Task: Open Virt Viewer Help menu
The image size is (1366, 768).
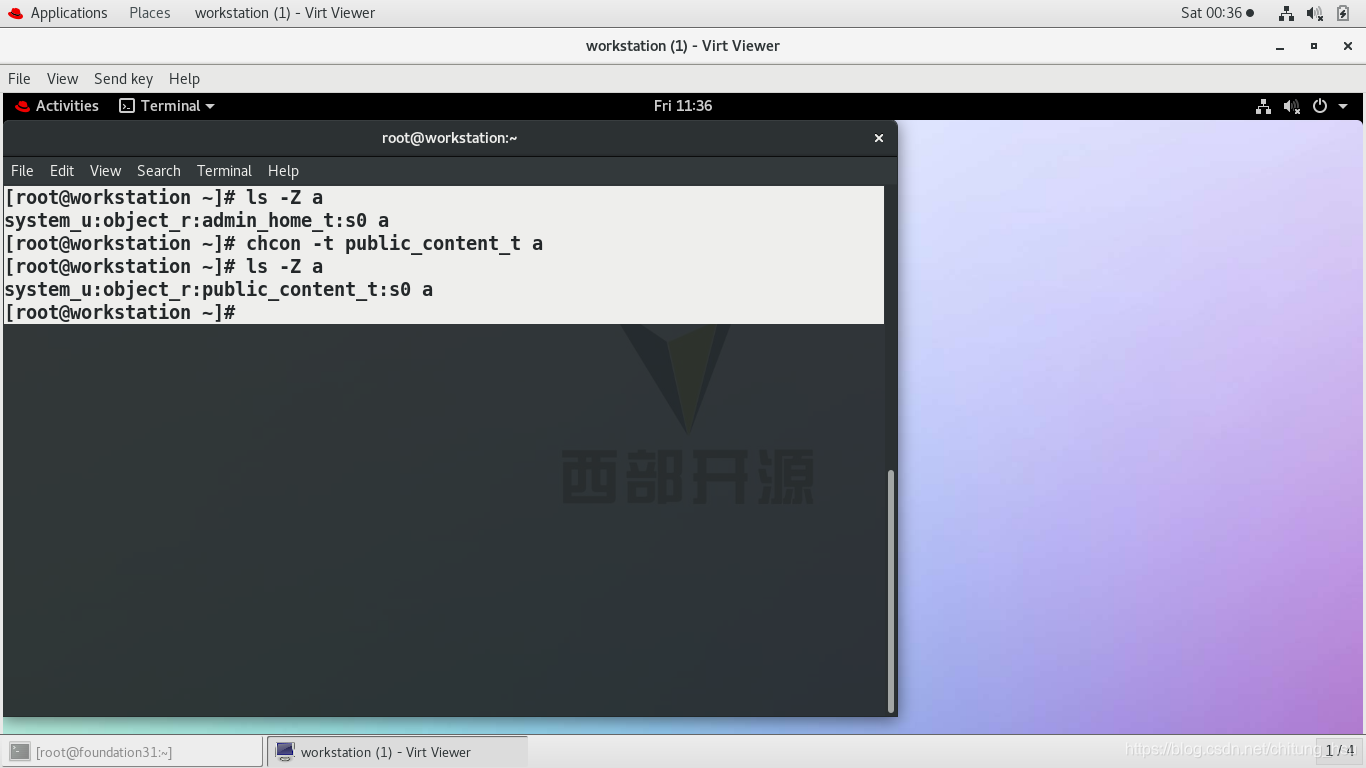Action: (x=184, y=79)
